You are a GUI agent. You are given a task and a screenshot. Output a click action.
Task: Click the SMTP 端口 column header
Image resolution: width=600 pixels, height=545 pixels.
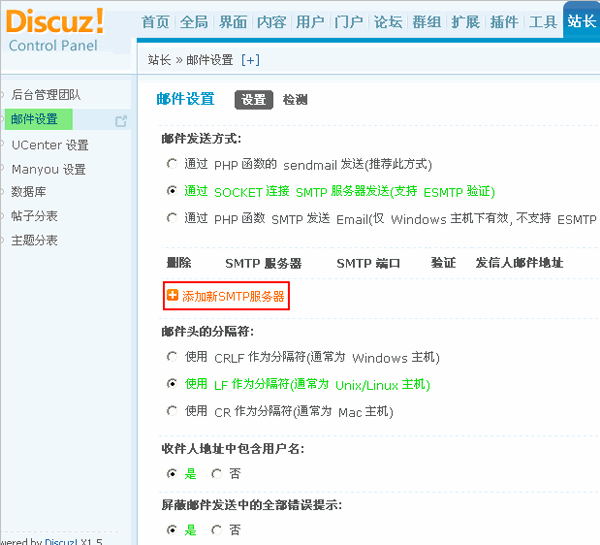click(368, 263)
